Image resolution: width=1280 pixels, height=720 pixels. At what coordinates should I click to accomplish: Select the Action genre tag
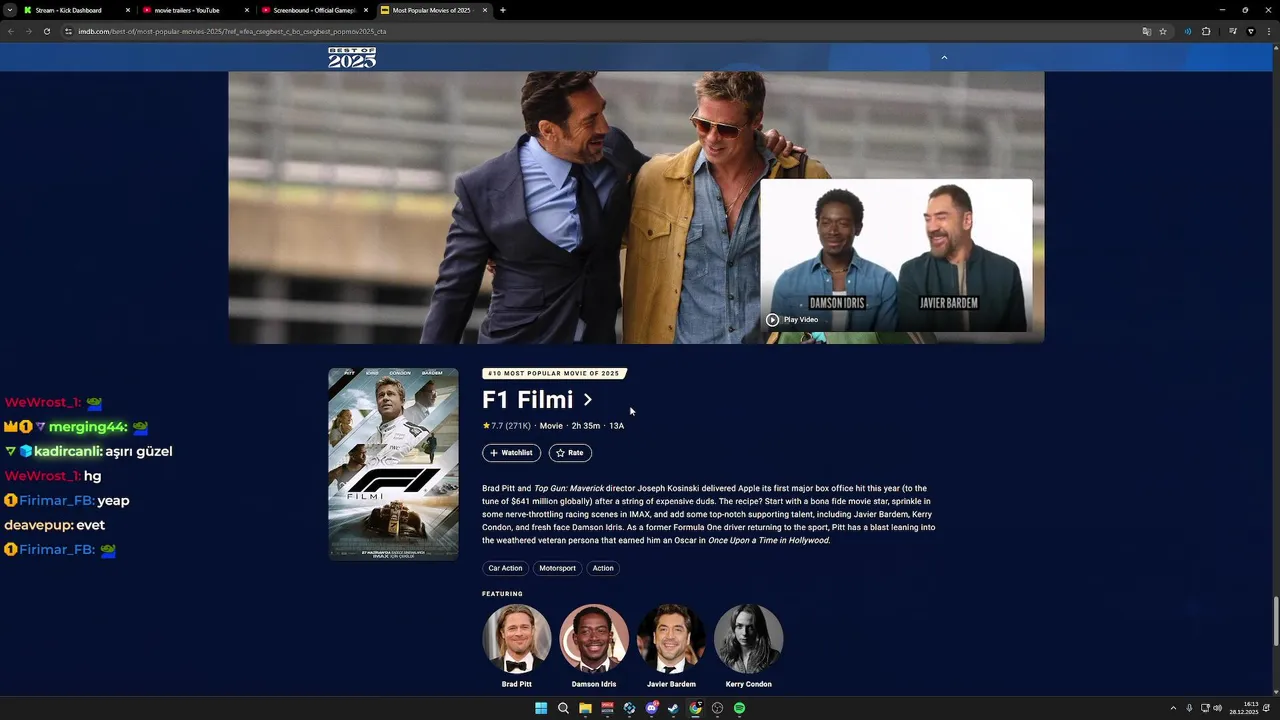[x=603, y=568]
